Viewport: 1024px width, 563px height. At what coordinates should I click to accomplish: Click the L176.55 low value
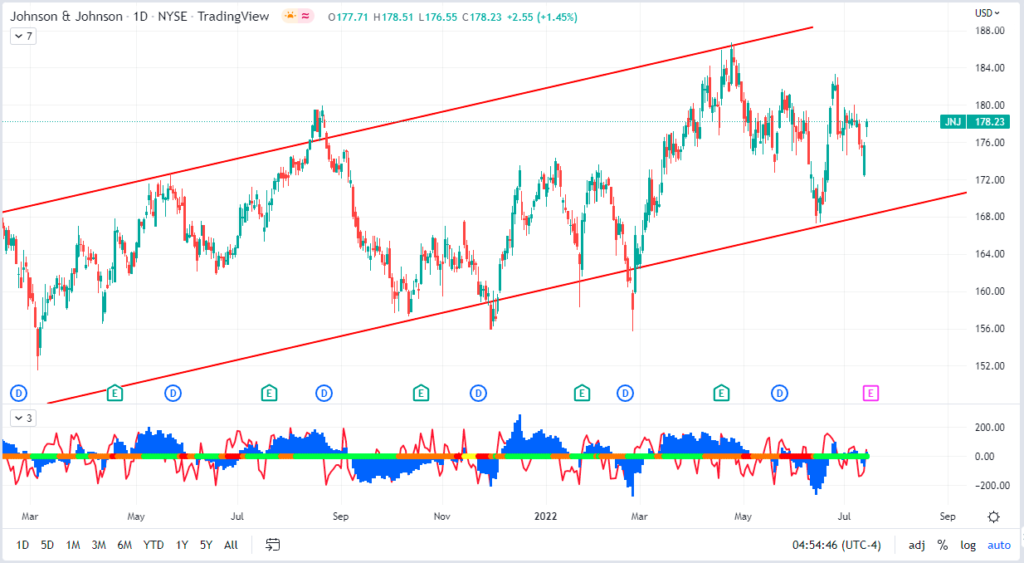(x=438, y=17)
